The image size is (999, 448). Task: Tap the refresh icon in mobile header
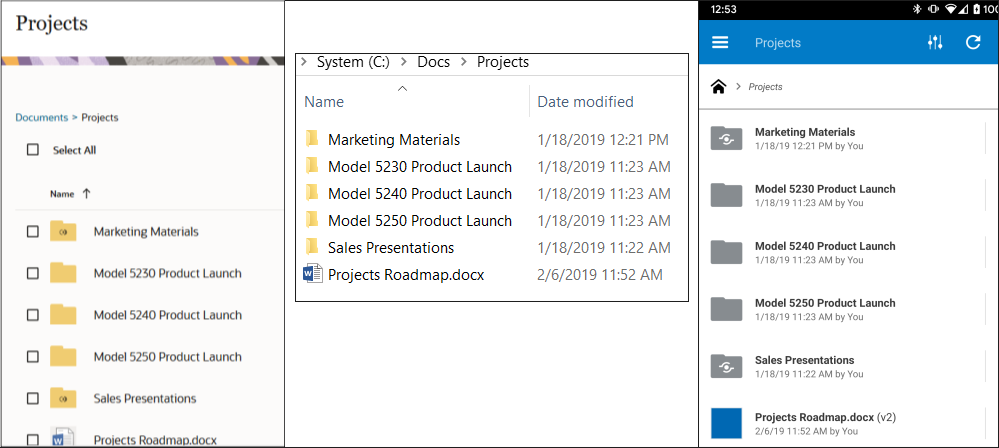pos(973,43)
